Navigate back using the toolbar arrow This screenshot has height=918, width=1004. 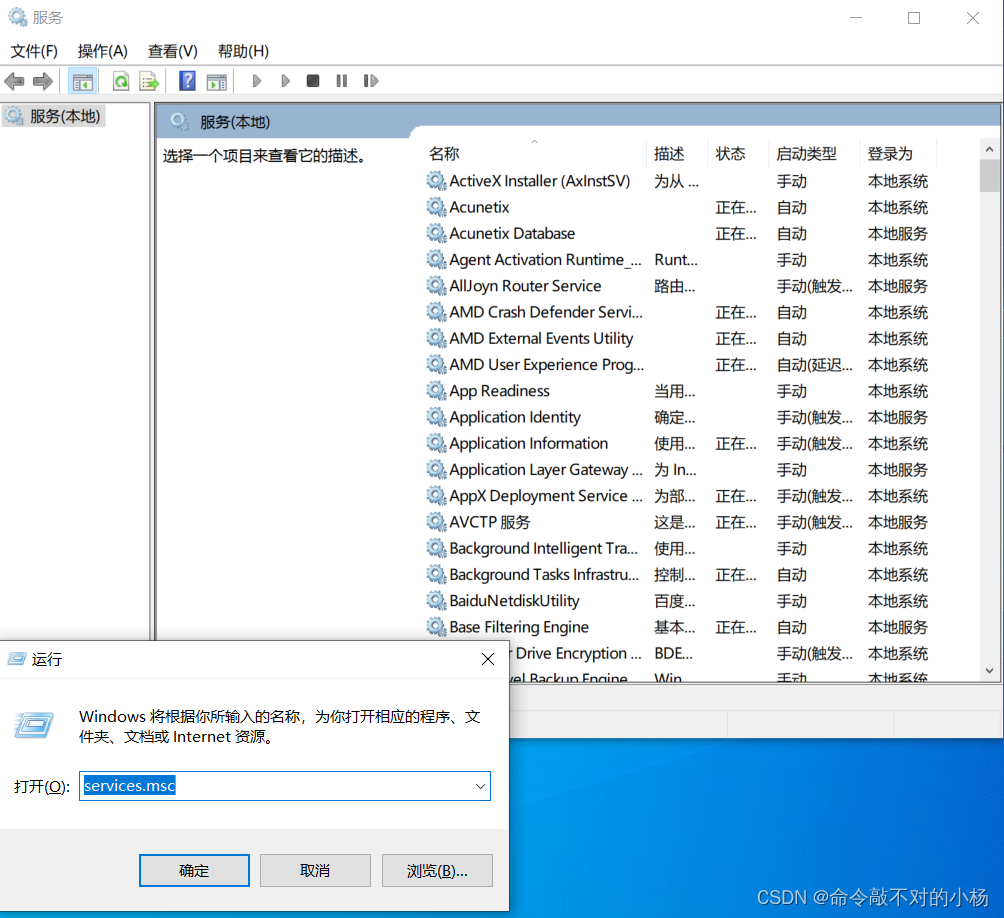point(14,81)
